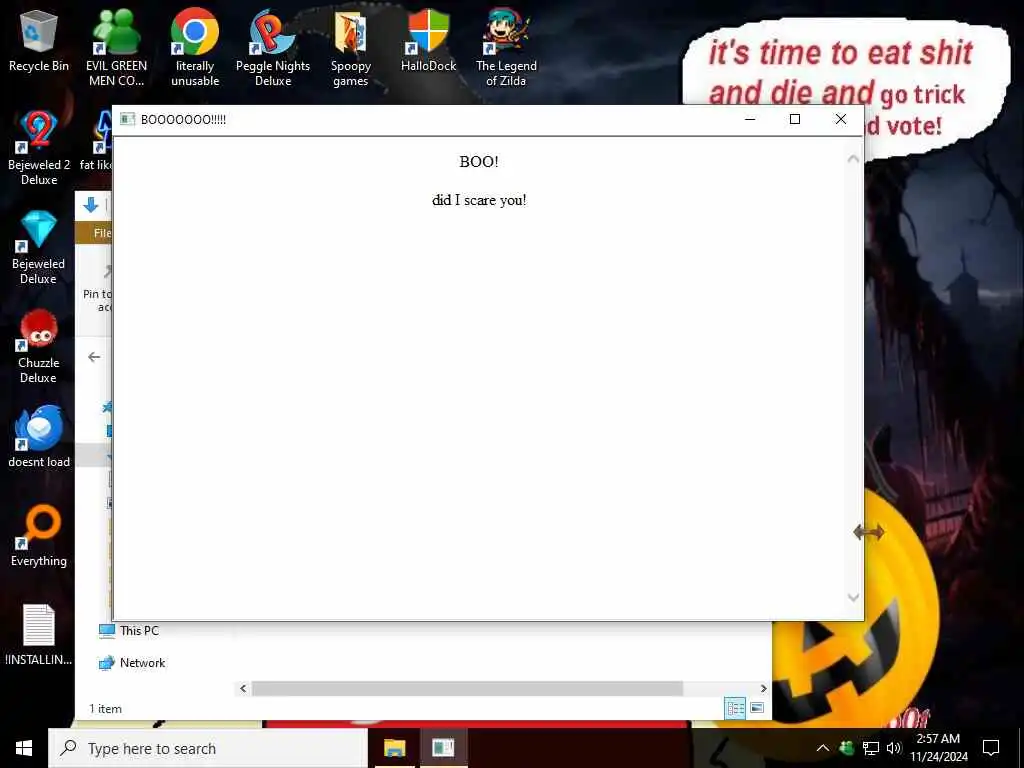Open the Bejeweled Deluxe diamond icon
The image size is (1024, 768).
point(39,247)
